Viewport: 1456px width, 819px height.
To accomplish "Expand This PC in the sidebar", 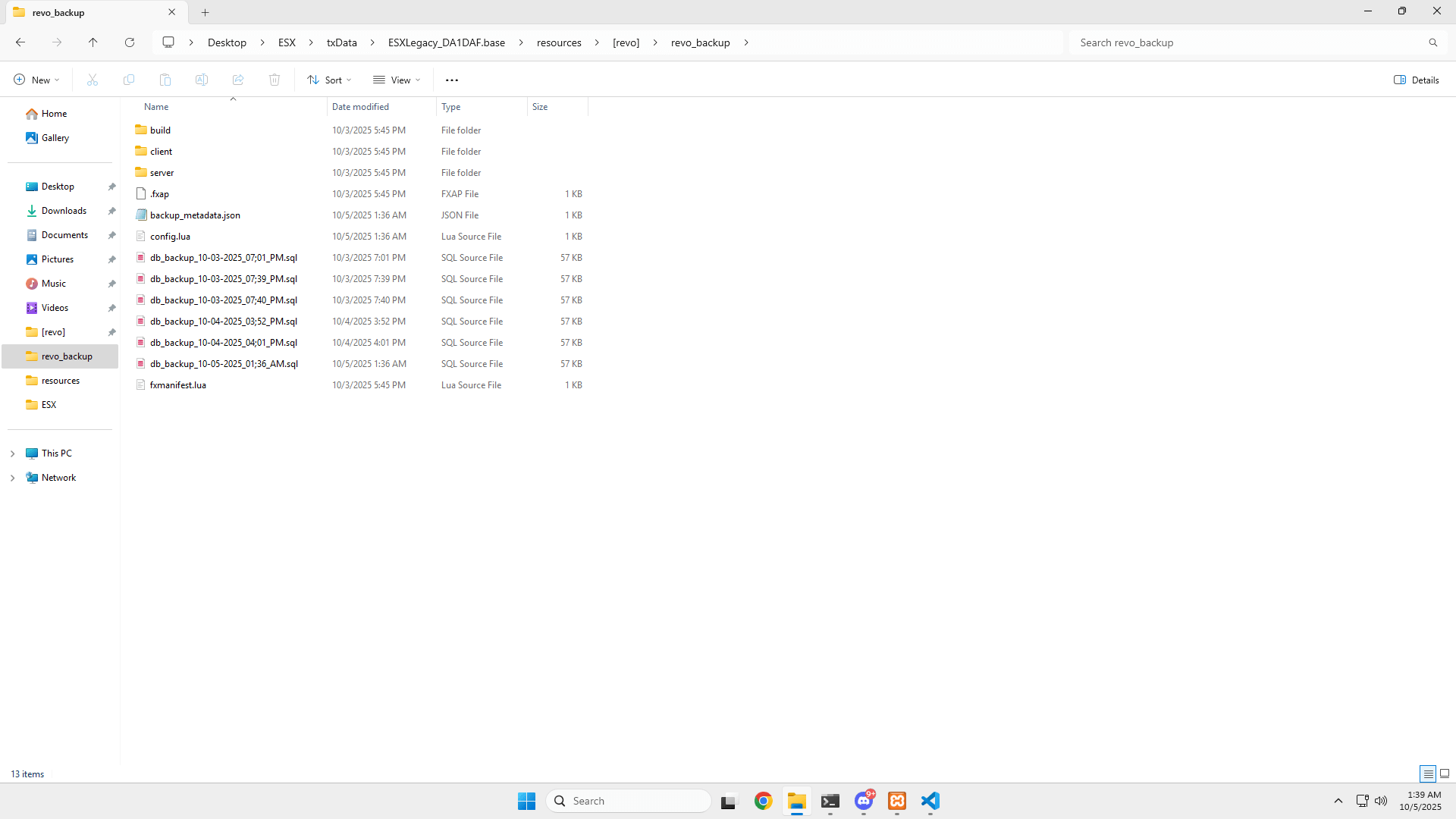I will pyautogui.click(x=11, y=453).
